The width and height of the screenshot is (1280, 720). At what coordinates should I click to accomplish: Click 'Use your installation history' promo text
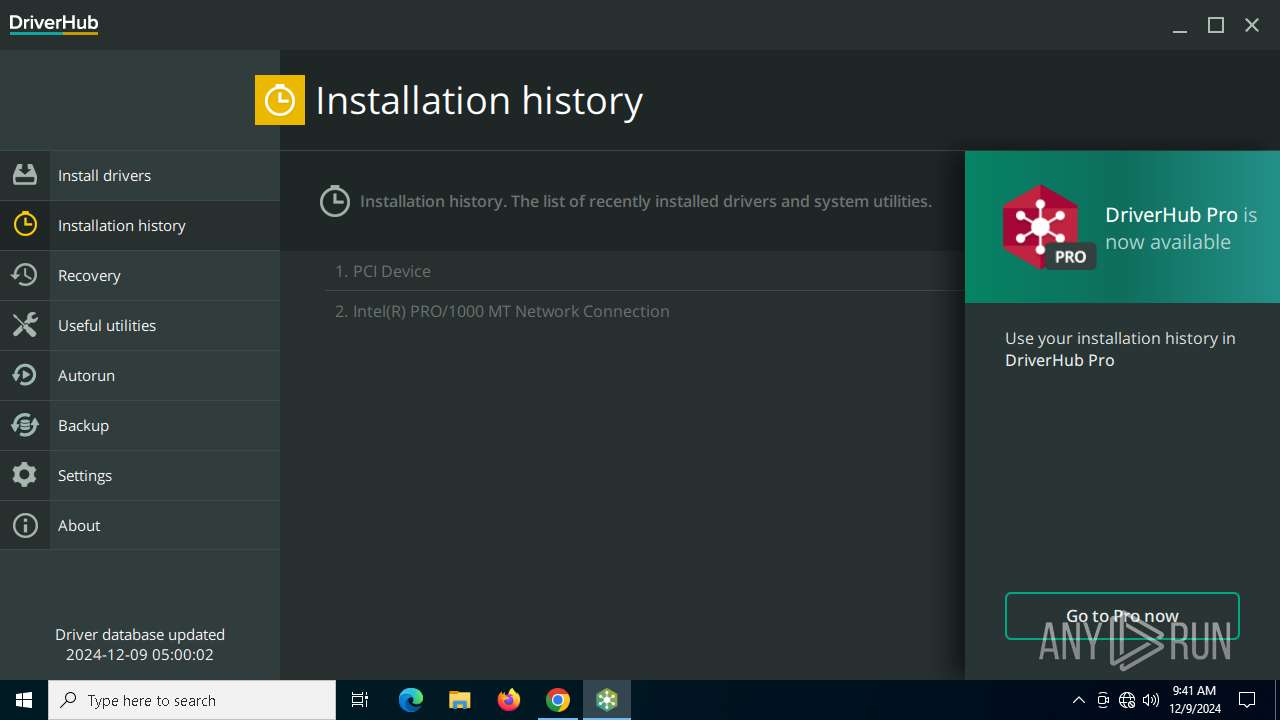[1120, 349]
